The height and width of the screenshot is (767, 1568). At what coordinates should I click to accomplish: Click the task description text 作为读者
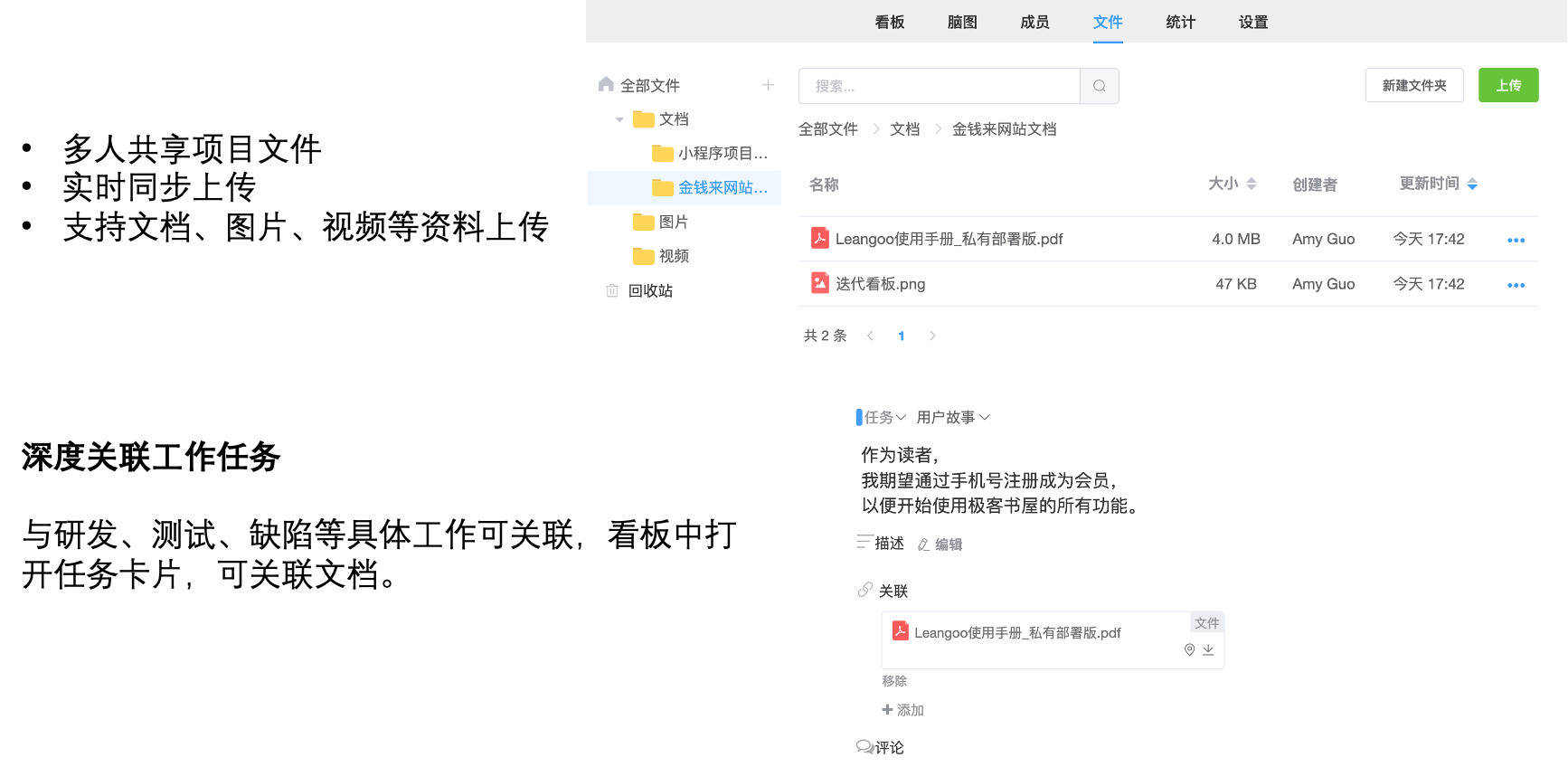click(900, 455)
